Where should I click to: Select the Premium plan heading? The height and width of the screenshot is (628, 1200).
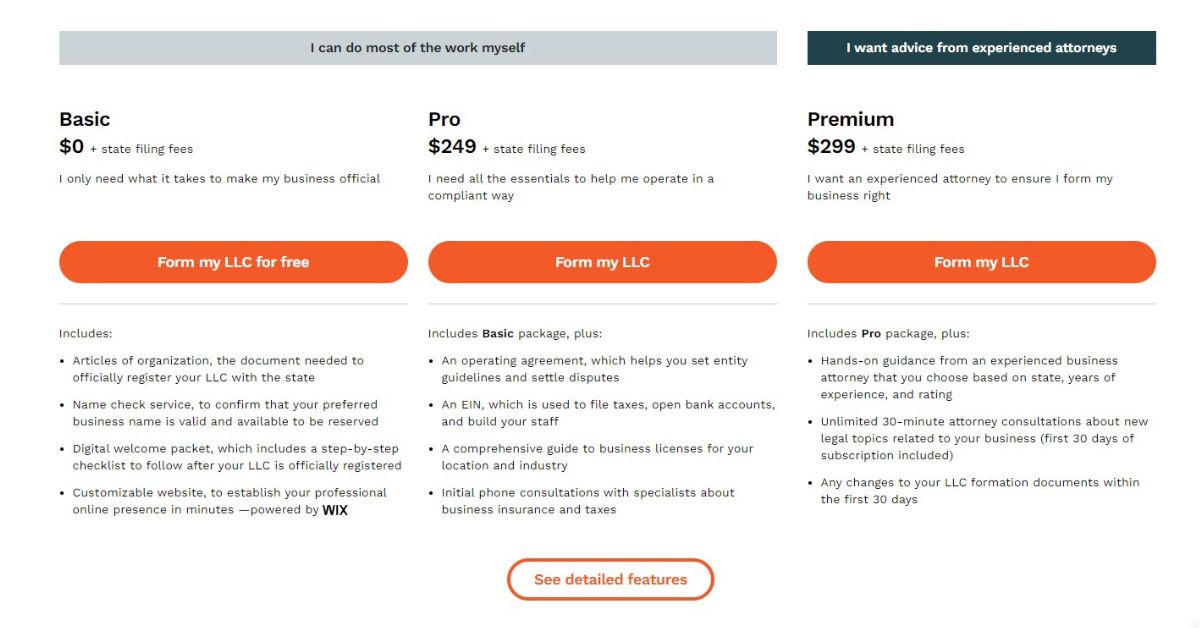point(851,119)
